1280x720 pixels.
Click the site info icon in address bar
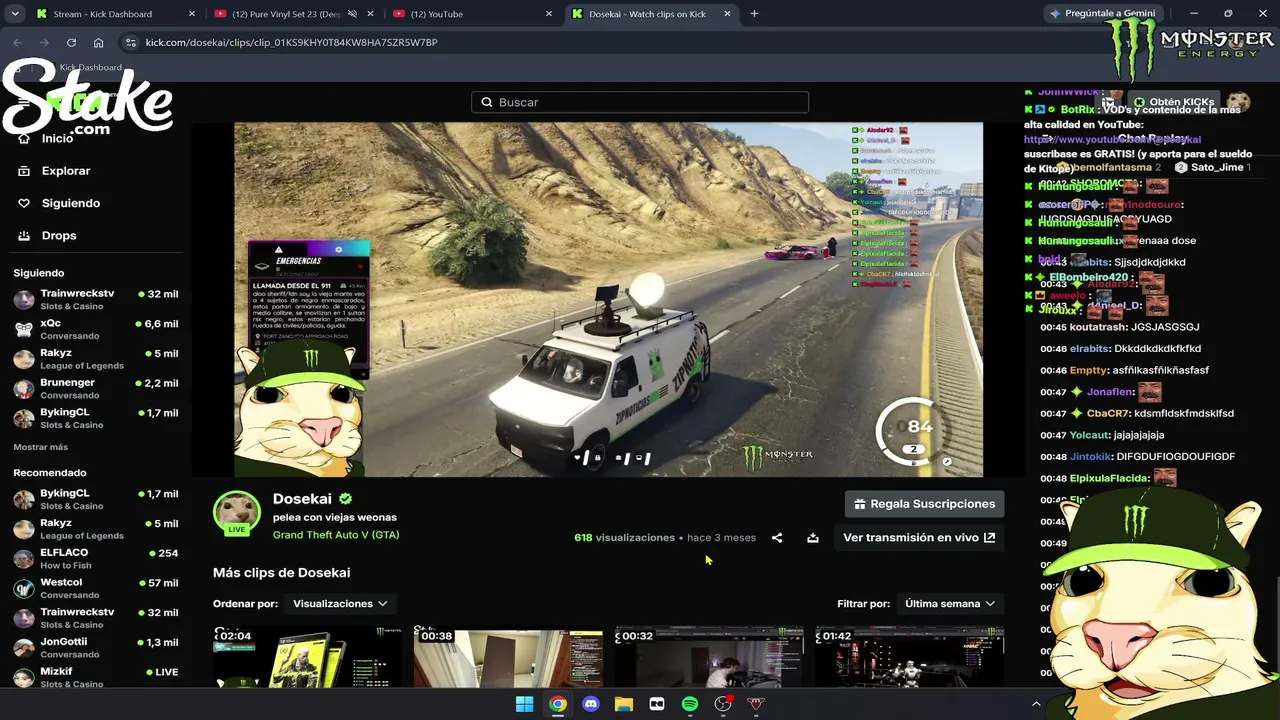pos(129,42)
